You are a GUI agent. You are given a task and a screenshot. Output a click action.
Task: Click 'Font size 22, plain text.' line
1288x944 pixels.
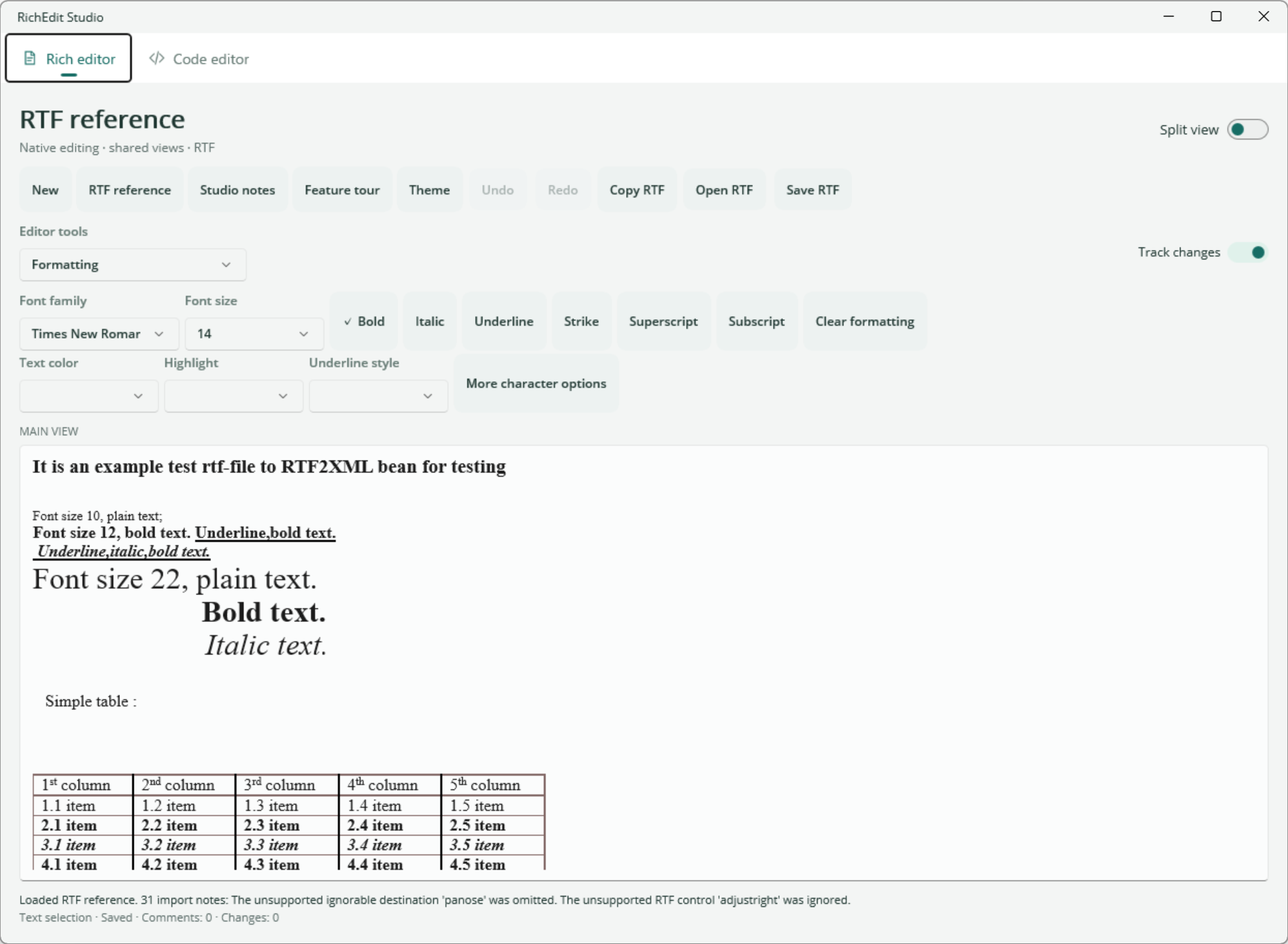coord(174,579)
